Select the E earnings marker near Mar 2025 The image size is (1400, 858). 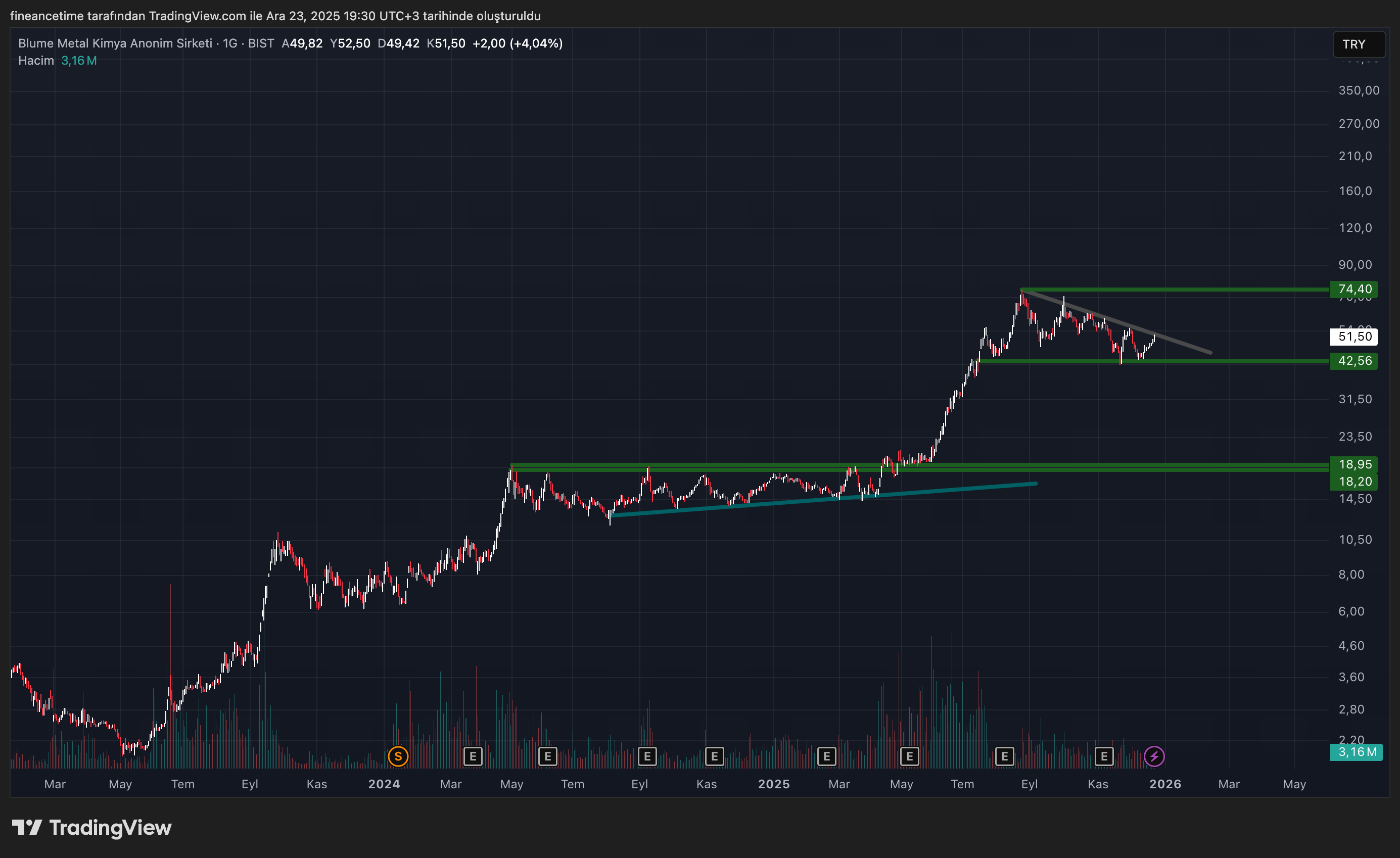827,756
